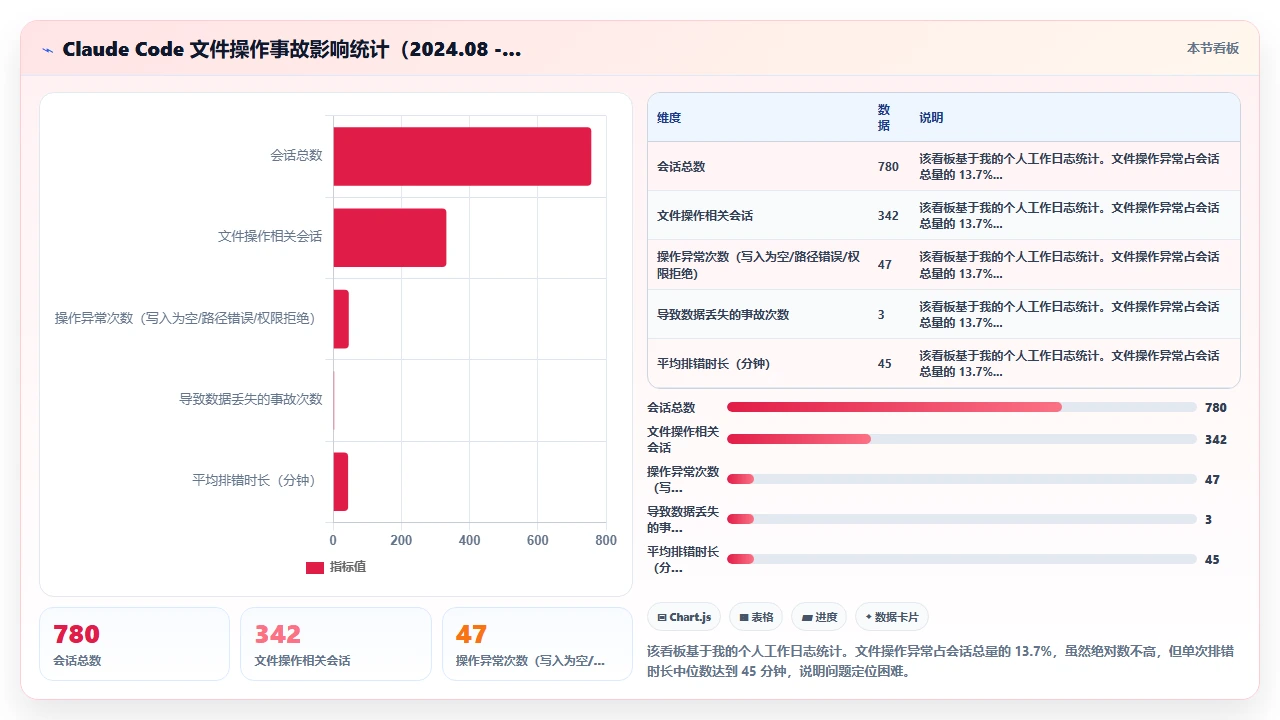Click x-axis tick label 400
Viewport: 1280px width, 720px height.
pyautogui.click(x=469, y=540)
